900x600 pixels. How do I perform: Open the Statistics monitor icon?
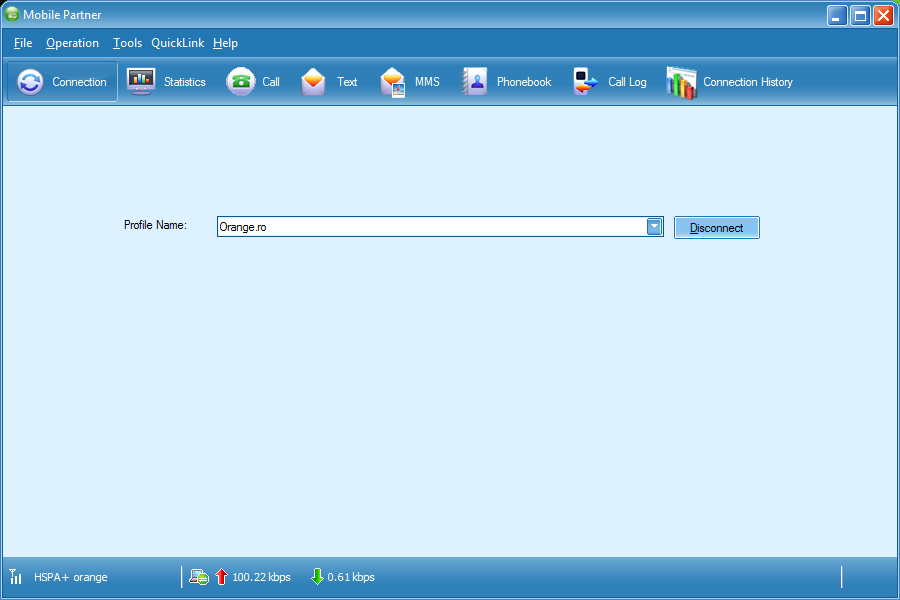(141, 82)
